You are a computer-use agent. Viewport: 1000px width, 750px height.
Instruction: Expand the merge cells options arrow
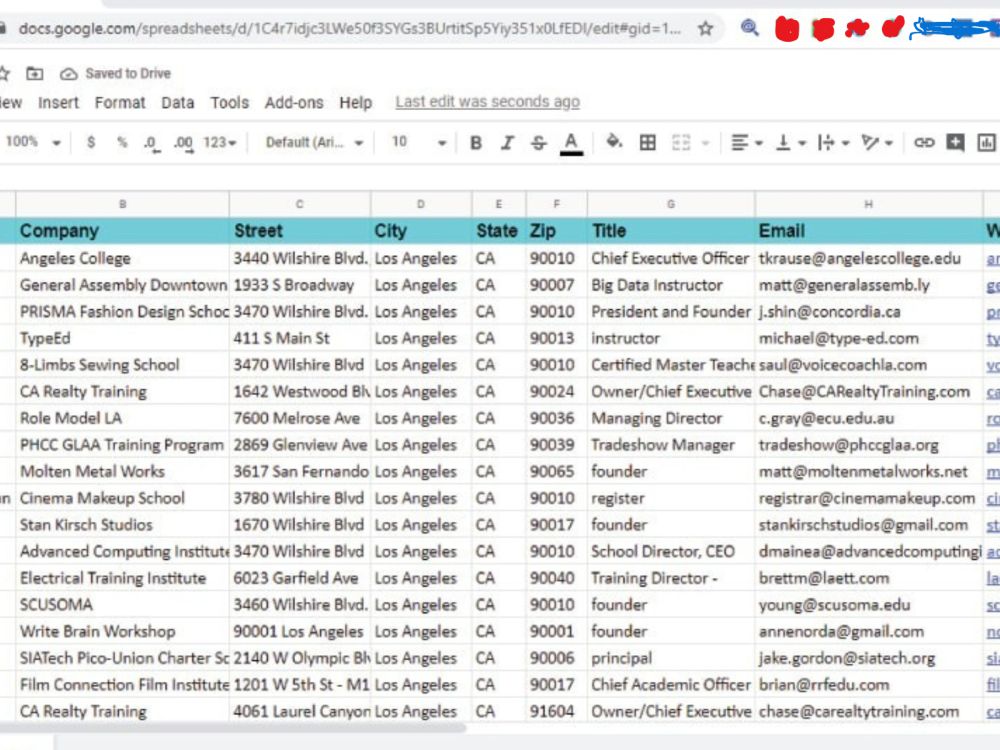coord(705,143)
